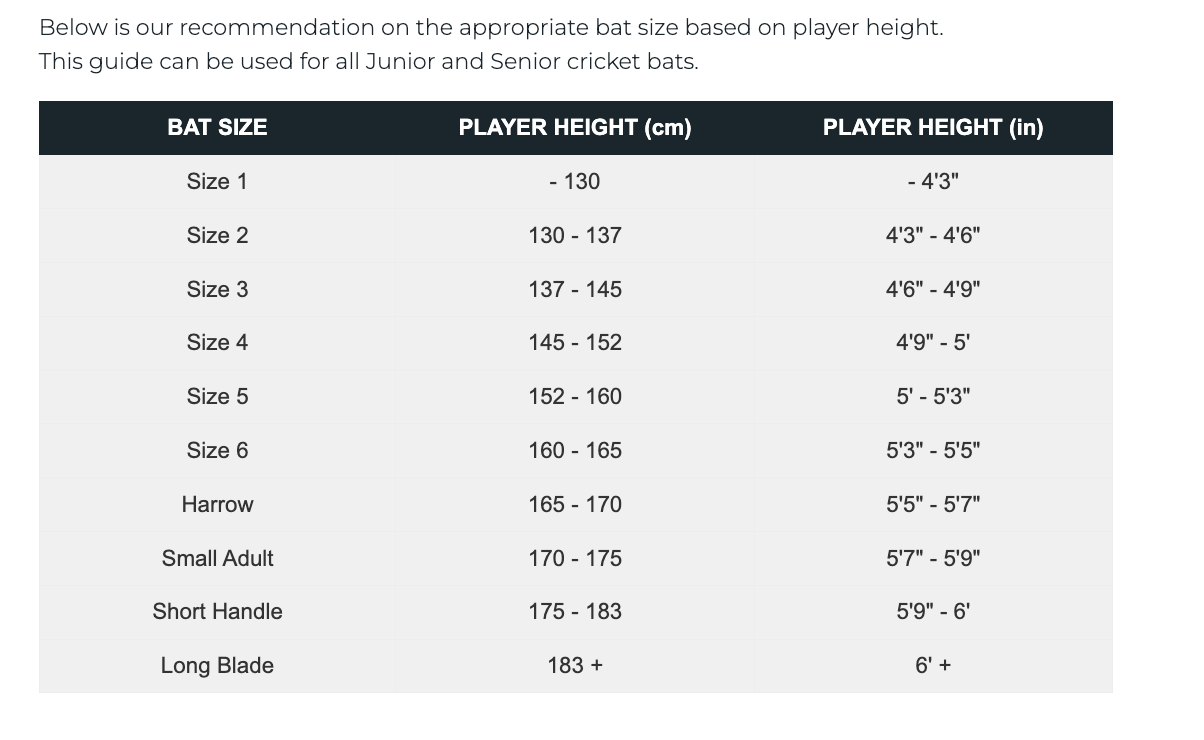The width and height of the screenshot is (1204, 740).
Task: Click the Junior and Senior cricket bats sentence
Action: 368,62
